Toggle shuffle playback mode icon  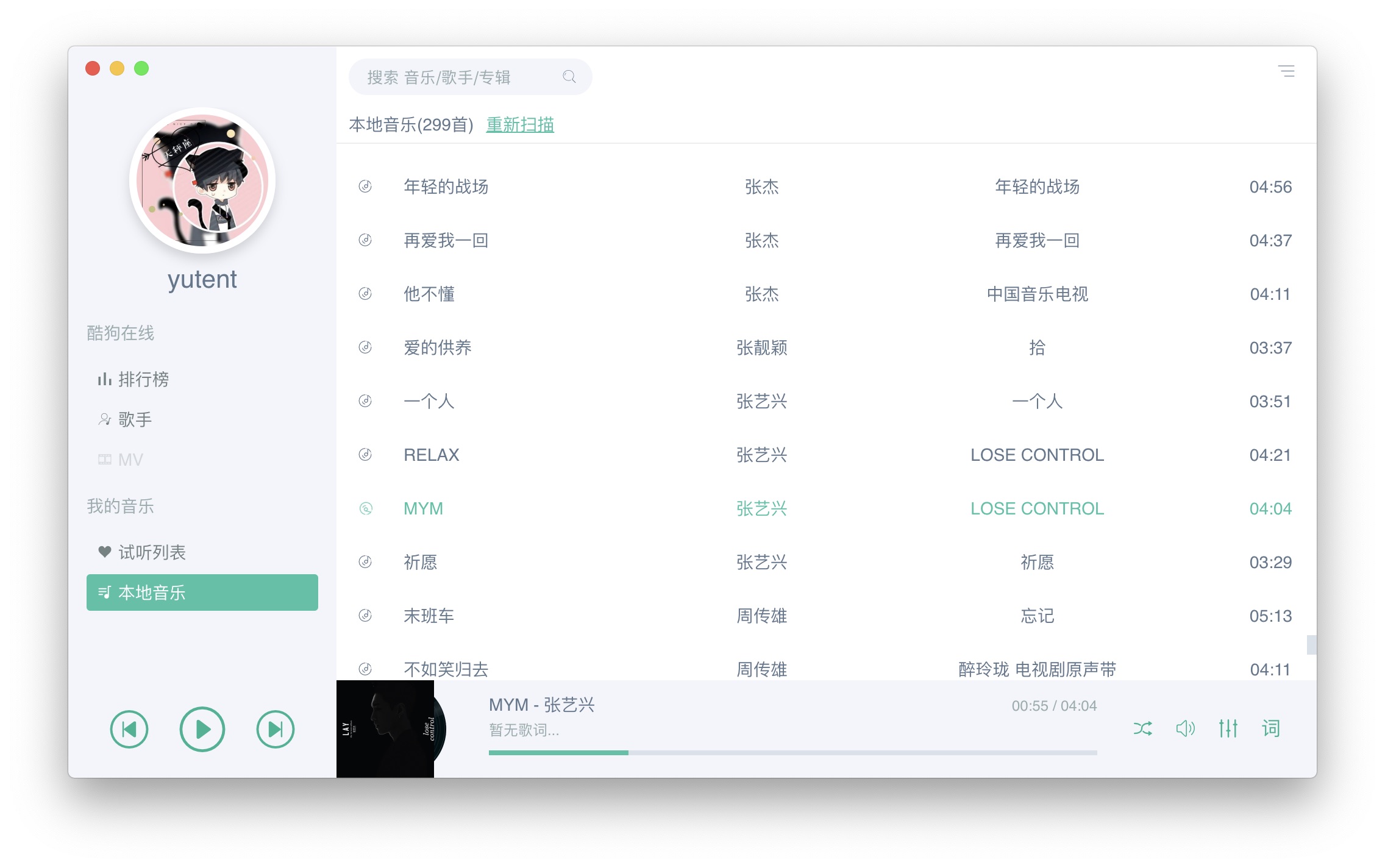(1142, 728)
